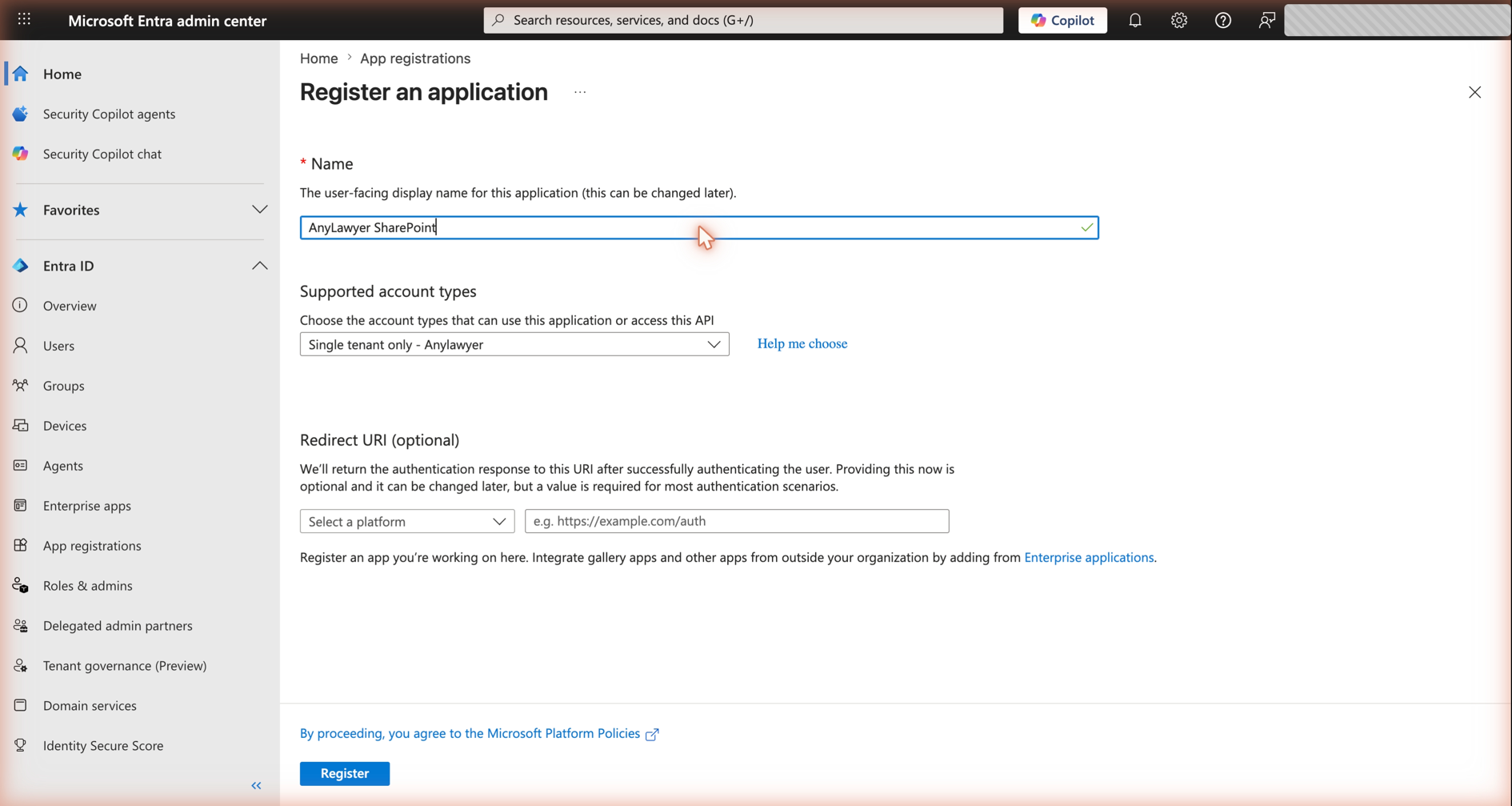Click the Overview info icon
The image size is (1512, 806).
[x=21, y=306]
